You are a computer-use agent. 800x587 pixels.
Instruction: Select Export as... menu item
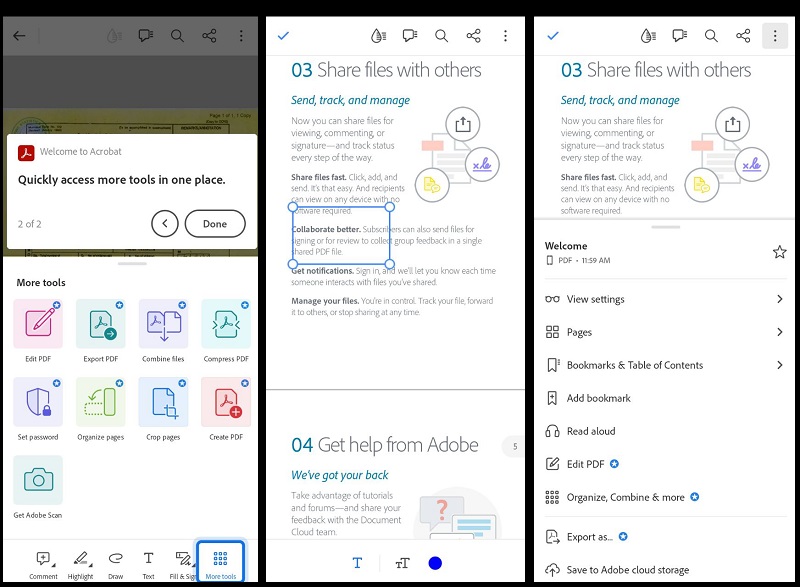click(665, 537)
